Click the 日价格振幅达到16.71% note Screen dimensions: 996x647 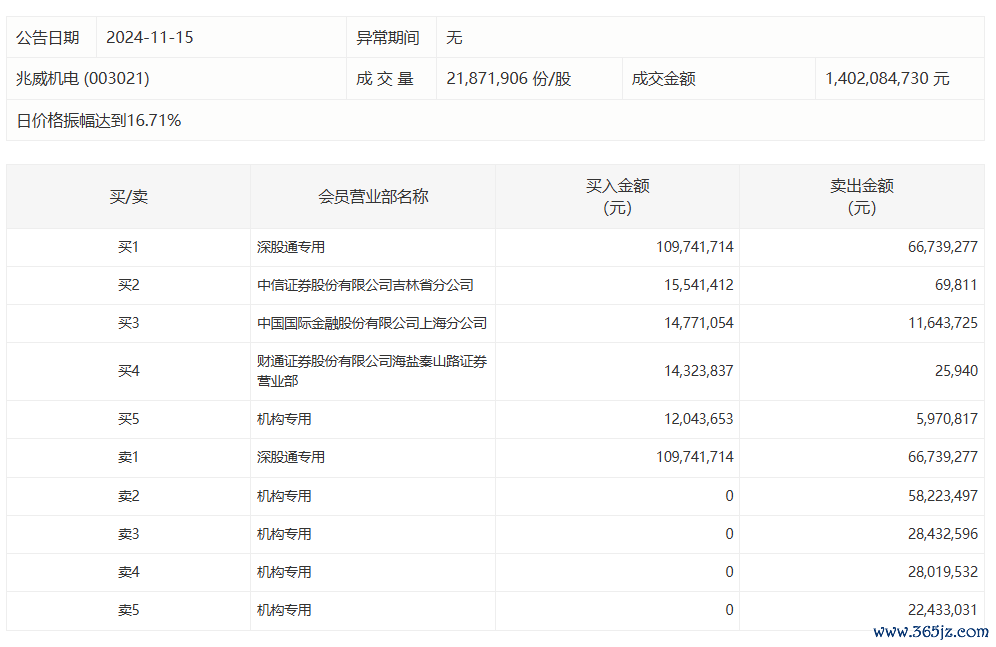point(98,120)
